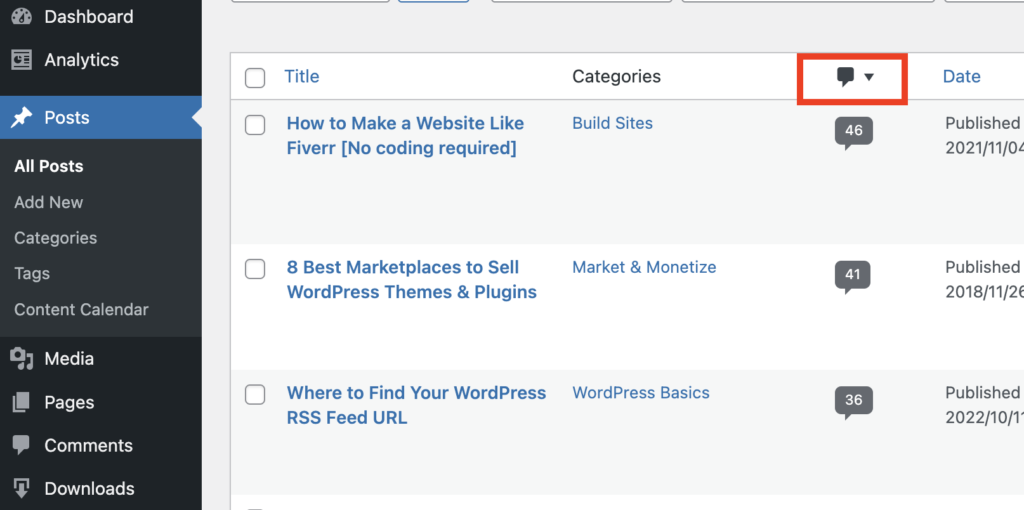Open All Posts submenu item
1024x510 pixels.
coord(49,167)
